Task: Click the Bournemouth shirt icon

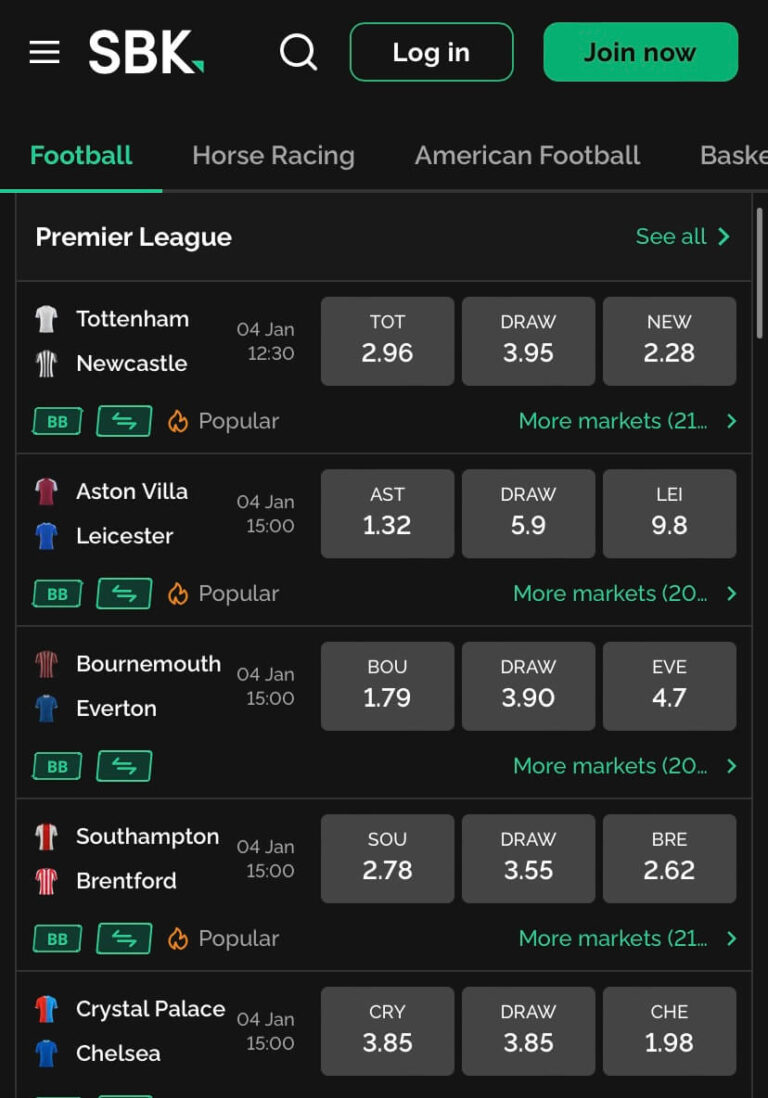Action: tap(47, 663)
